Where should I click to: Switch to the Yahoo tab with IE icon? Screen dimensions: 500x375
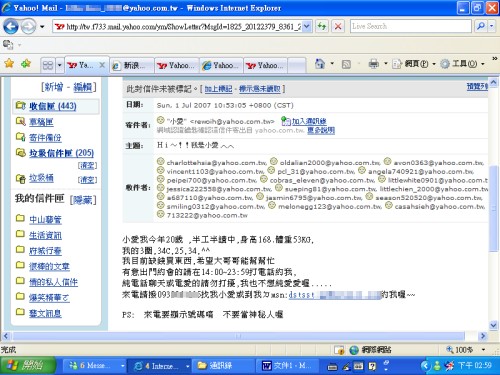tap(221, 65)
